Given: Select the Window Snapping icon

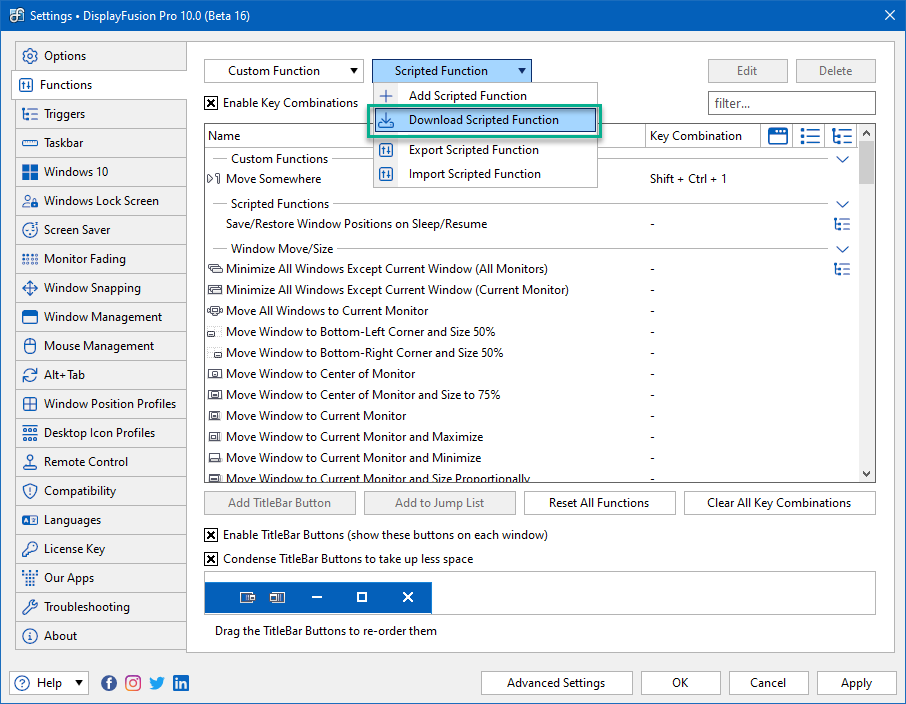Looking at the screenshot, I should [x=29, y=288].
